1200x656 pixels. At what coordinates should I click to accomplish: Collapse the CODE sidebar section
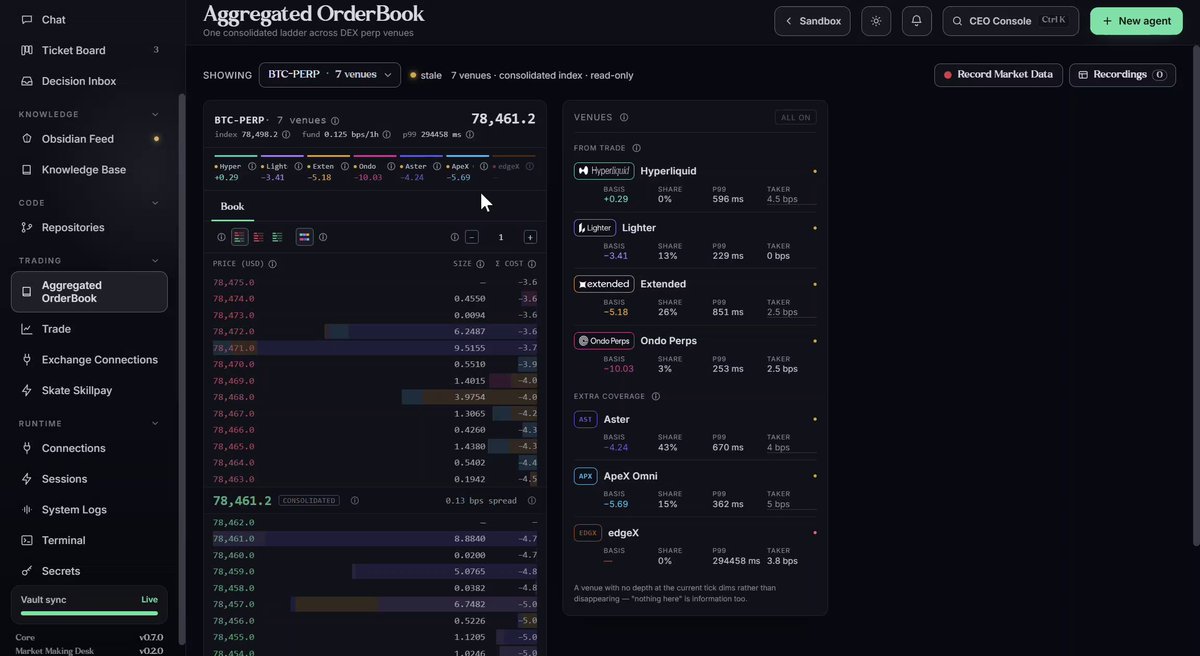(155, 203)
